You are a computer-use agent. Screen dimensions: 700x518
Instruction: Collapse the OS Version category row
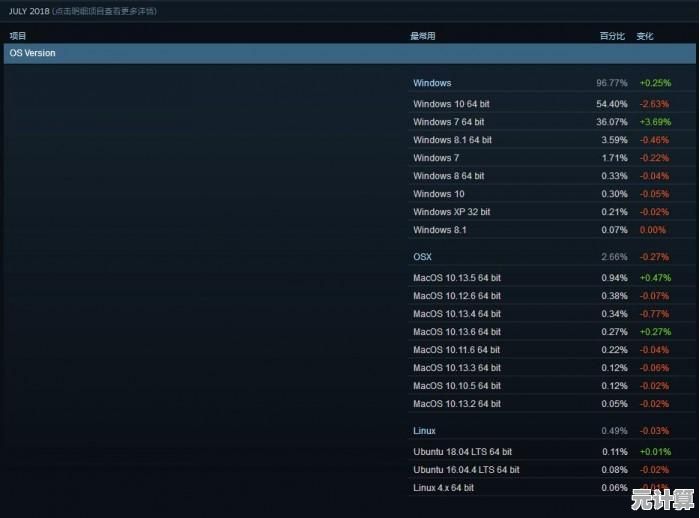click(33, 53)
